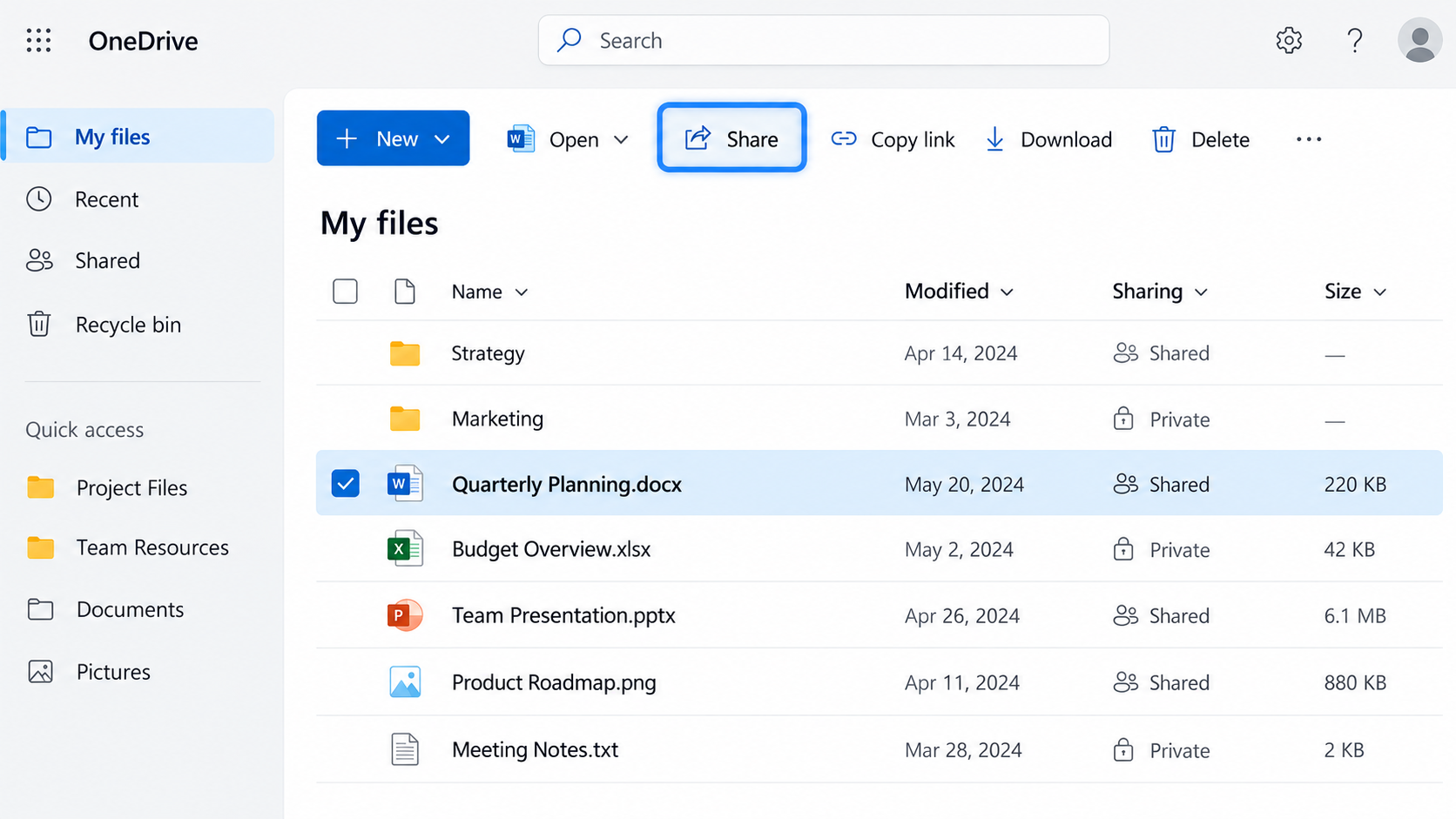Expand the New button dropdown arrow
Viewport: 1456px width, 819px height.
[442, 139]
